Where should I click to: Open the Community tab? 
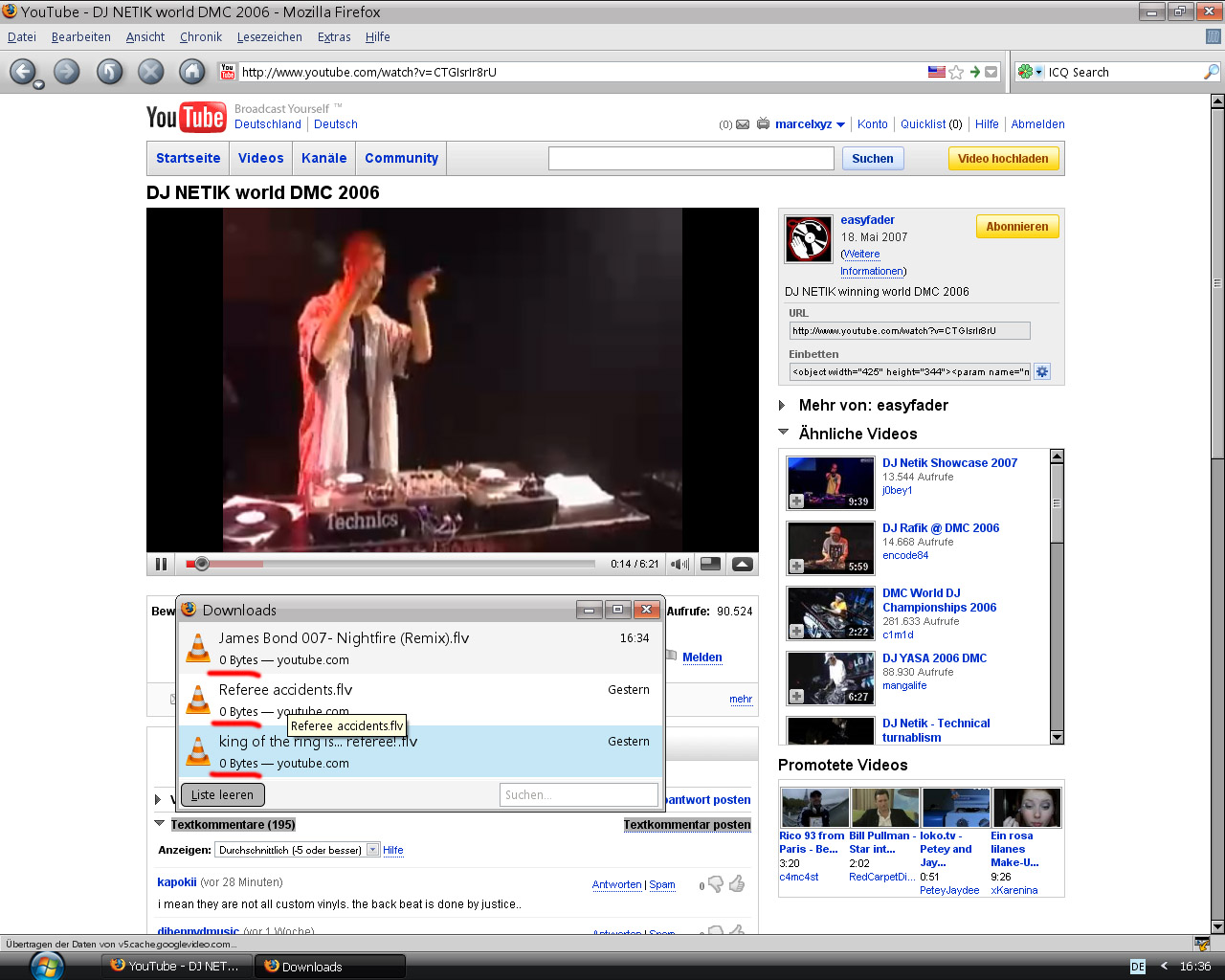402,158
